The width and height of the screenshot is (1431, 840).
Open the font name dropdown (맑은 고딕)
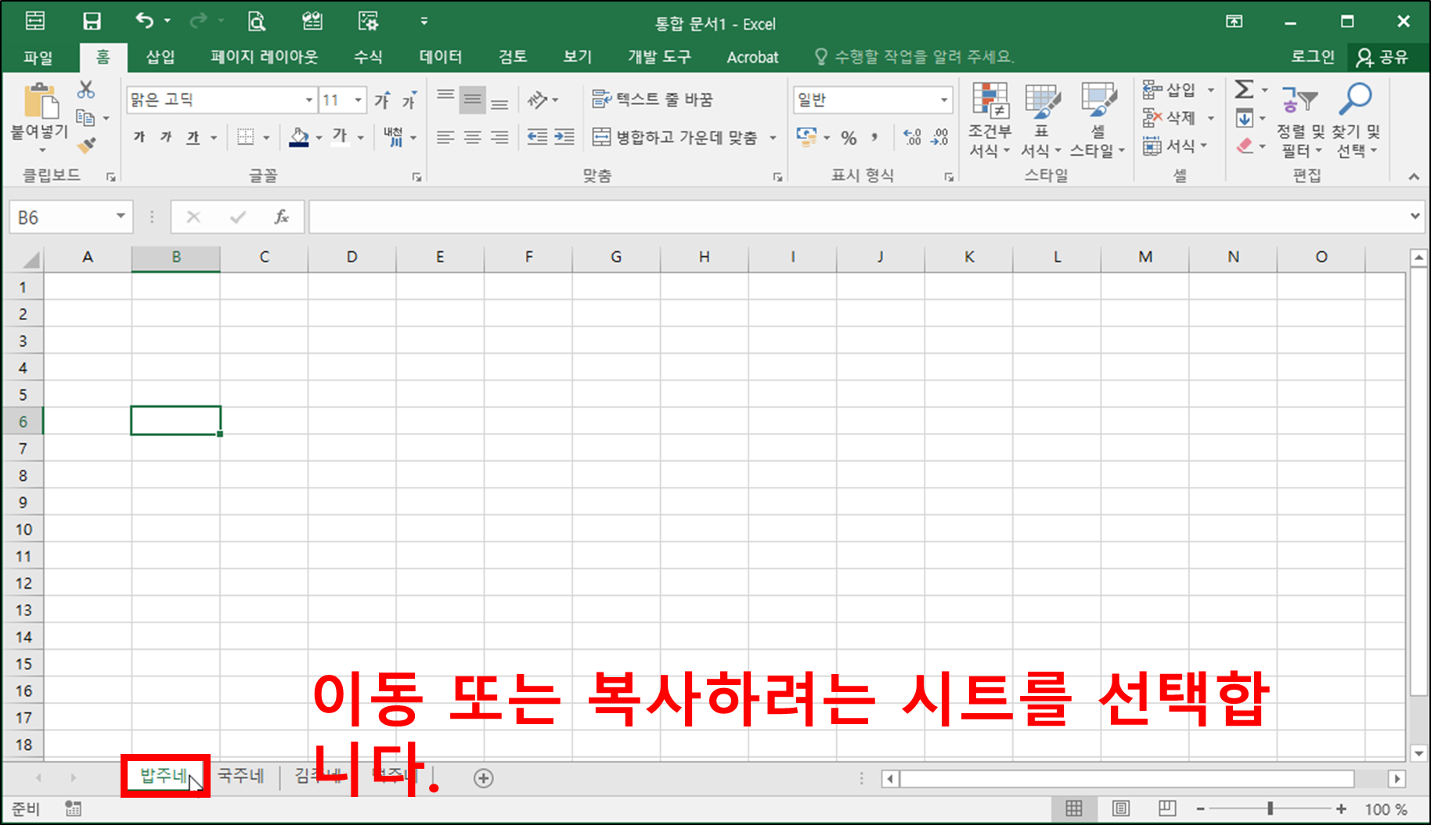[309, 100]
